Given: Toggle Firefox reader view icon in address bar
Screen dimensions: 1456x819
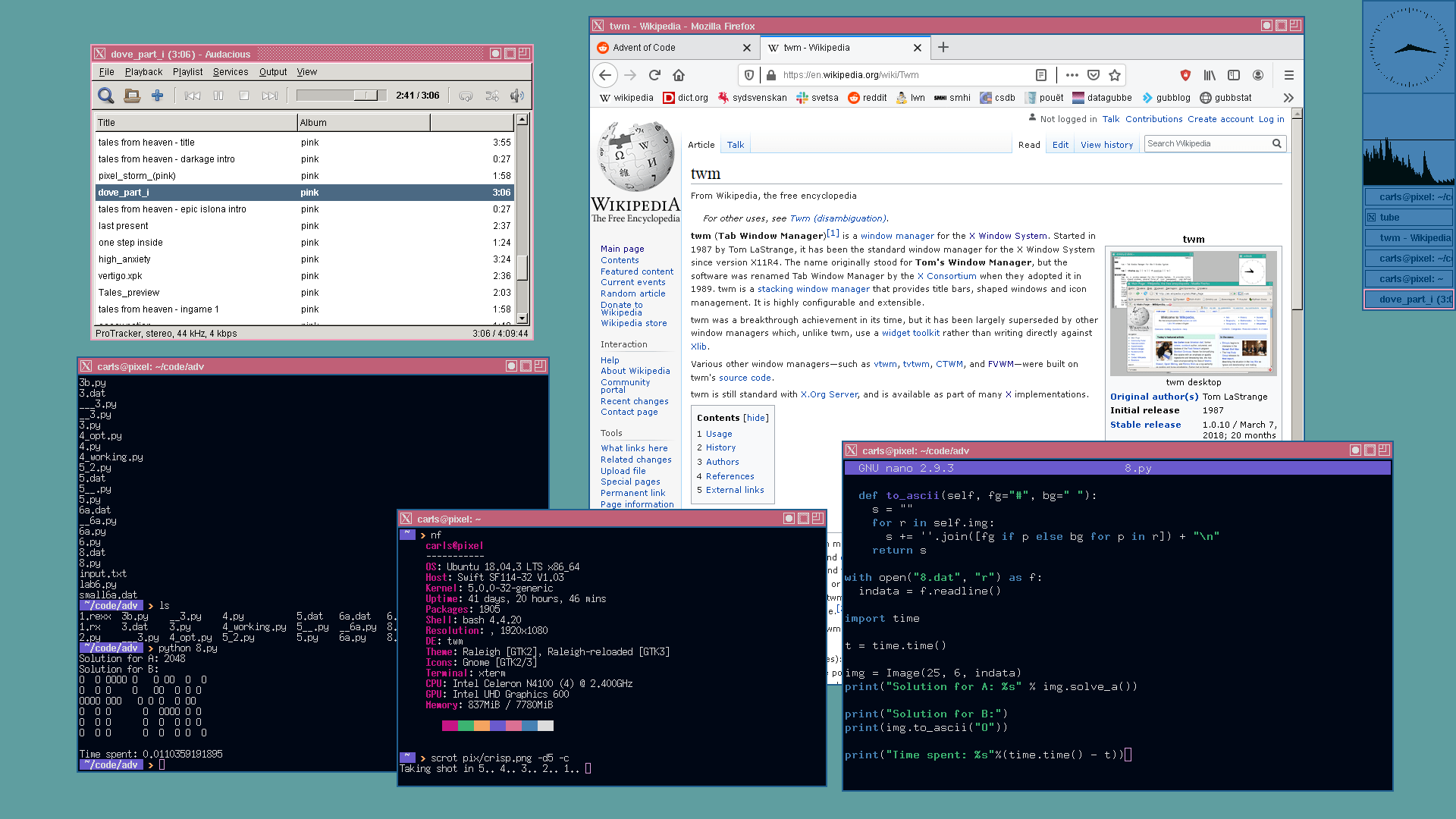Looking at the screenshot, I should [x=1041, y=75].
